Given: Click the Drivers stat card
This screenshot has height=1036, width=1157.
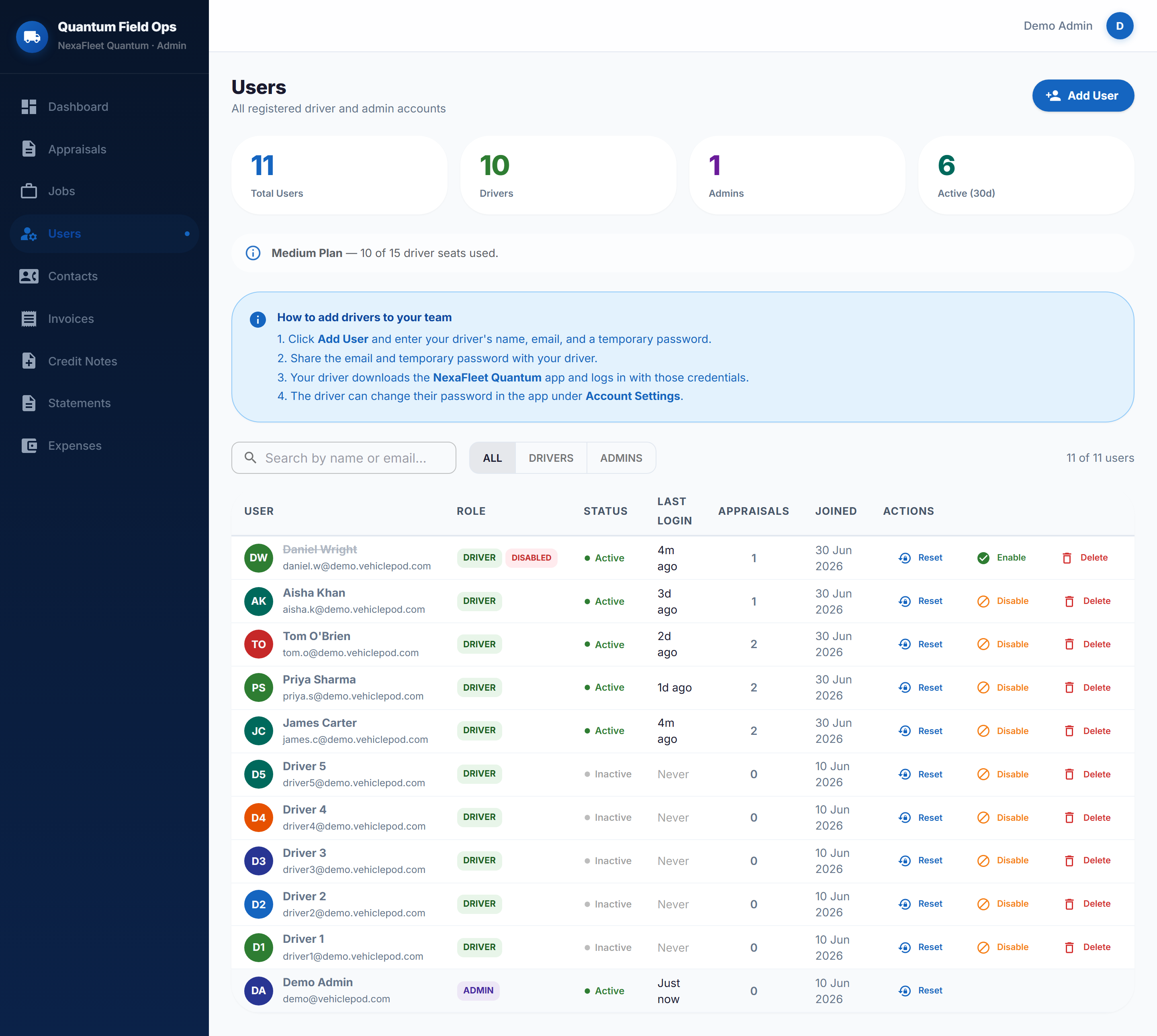Looking at the screenshot, I should [568, 175].
